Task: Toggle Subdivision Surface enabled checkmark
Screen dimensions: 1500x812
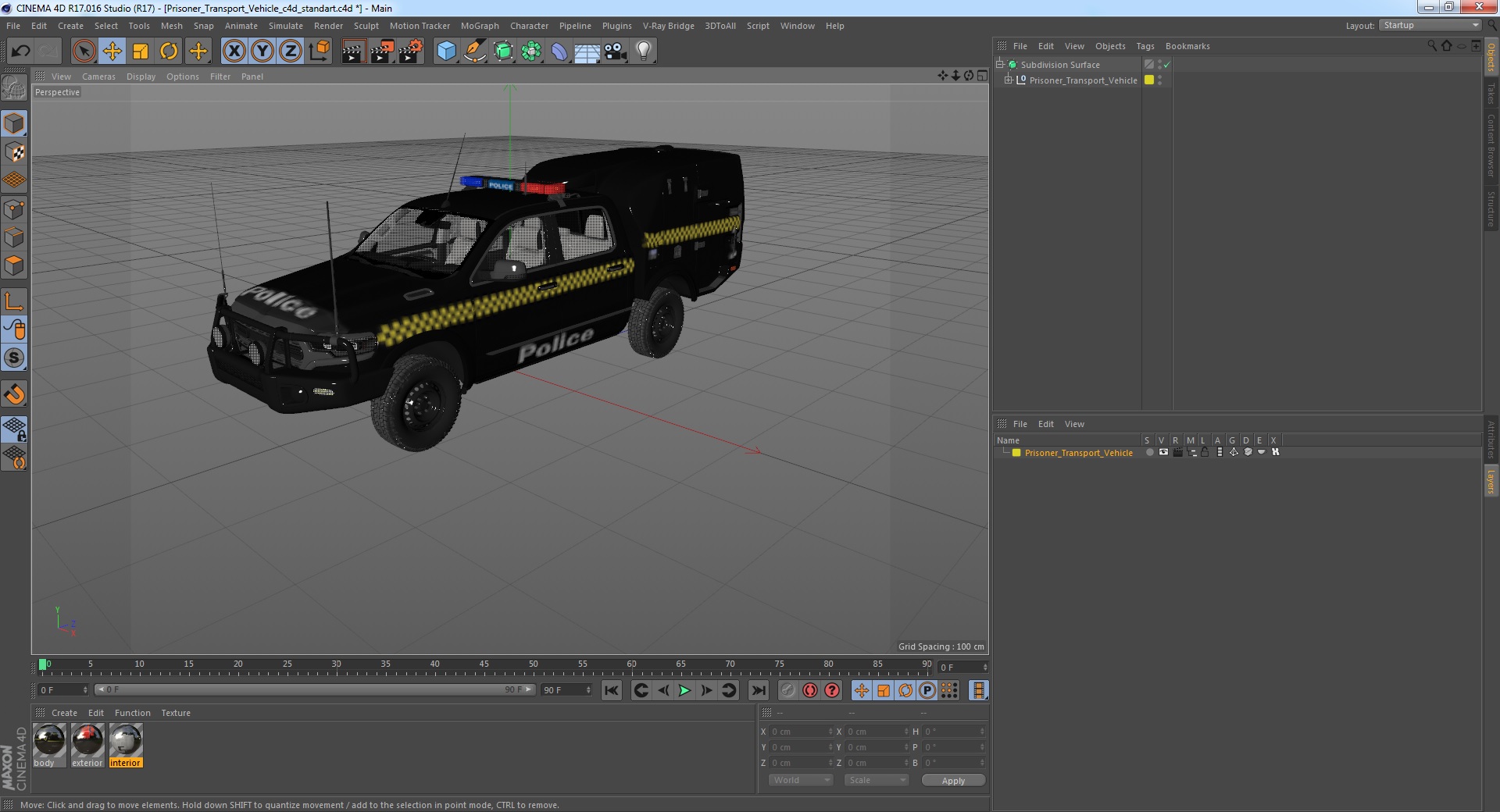Action: pos(1166,65)
